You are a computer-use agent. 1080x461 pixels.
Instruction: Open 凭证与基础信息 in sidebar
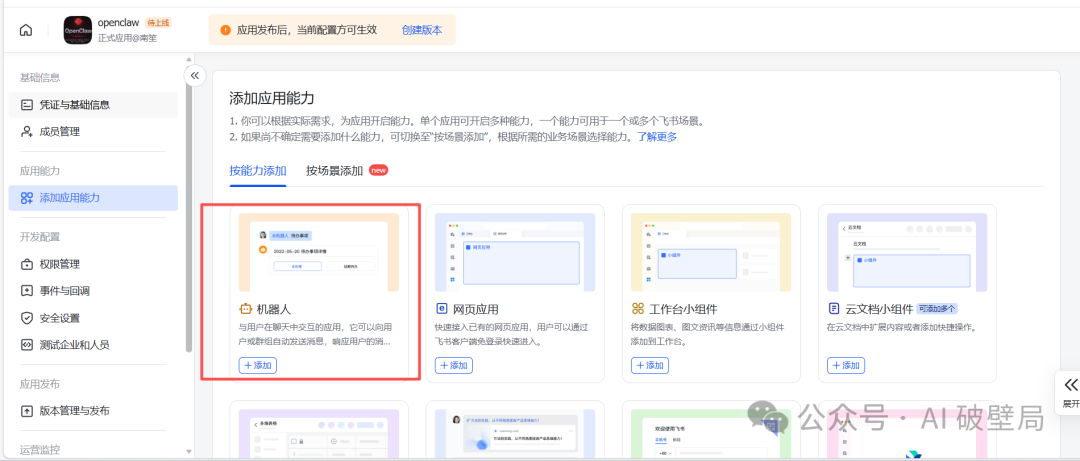click(93, 105)
